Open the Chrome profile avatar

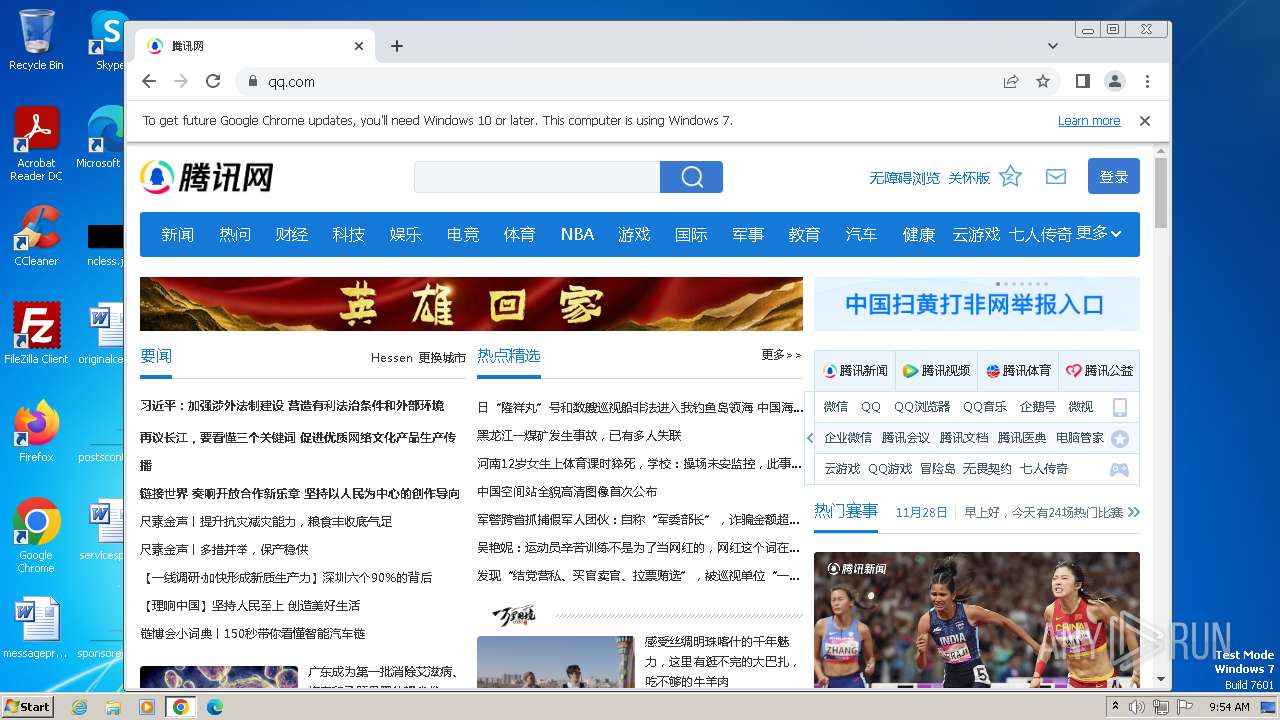[1114, 81]
